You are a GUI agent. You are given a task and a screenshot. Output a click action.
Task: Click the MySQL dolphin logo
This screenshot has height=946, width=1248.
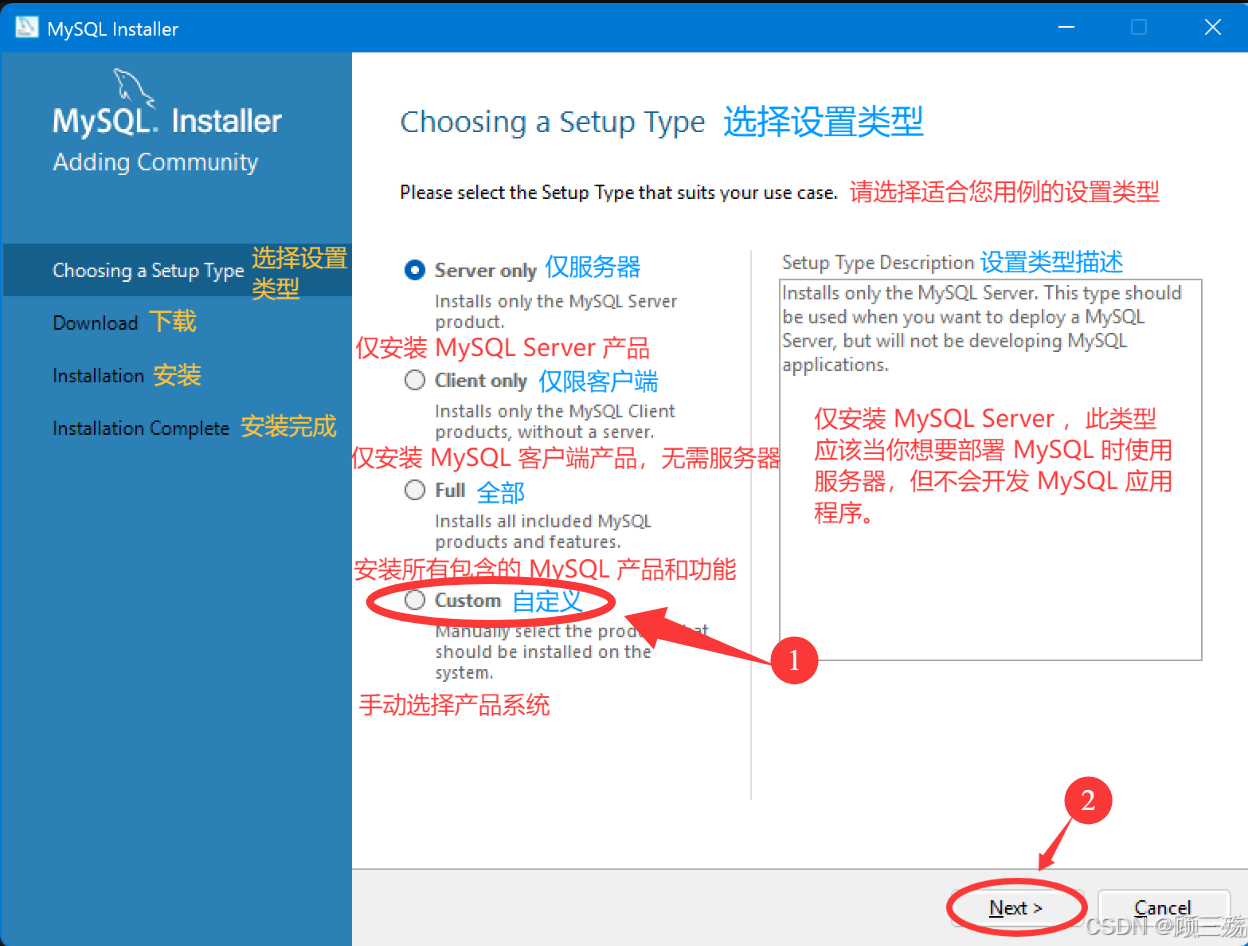[136, 88]
